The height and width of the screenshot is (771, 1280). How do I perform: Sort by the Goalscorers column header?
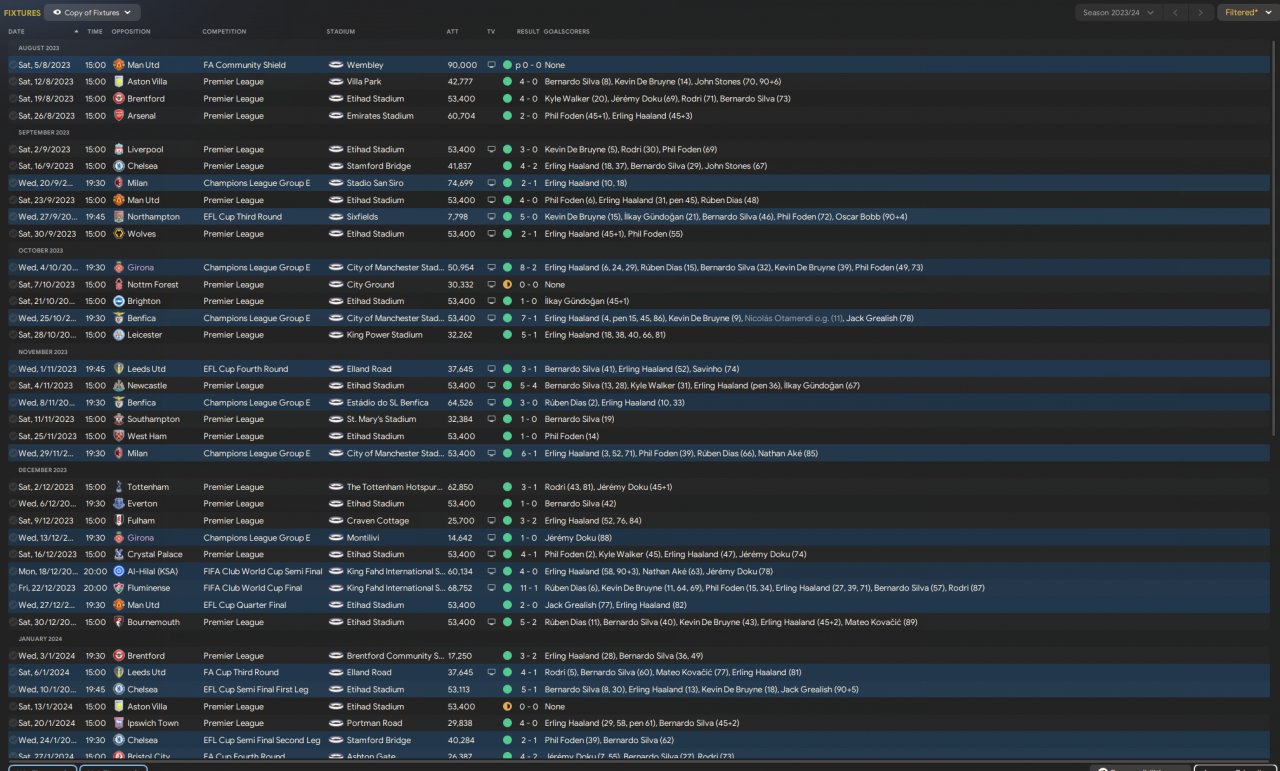tap(567, 32)
